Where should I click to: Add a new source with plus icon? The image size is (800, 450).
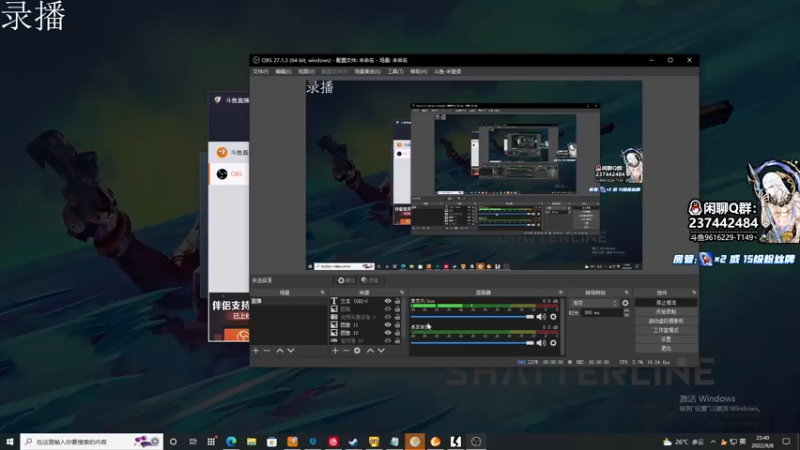pyautogui.click(x=335, y=351)
